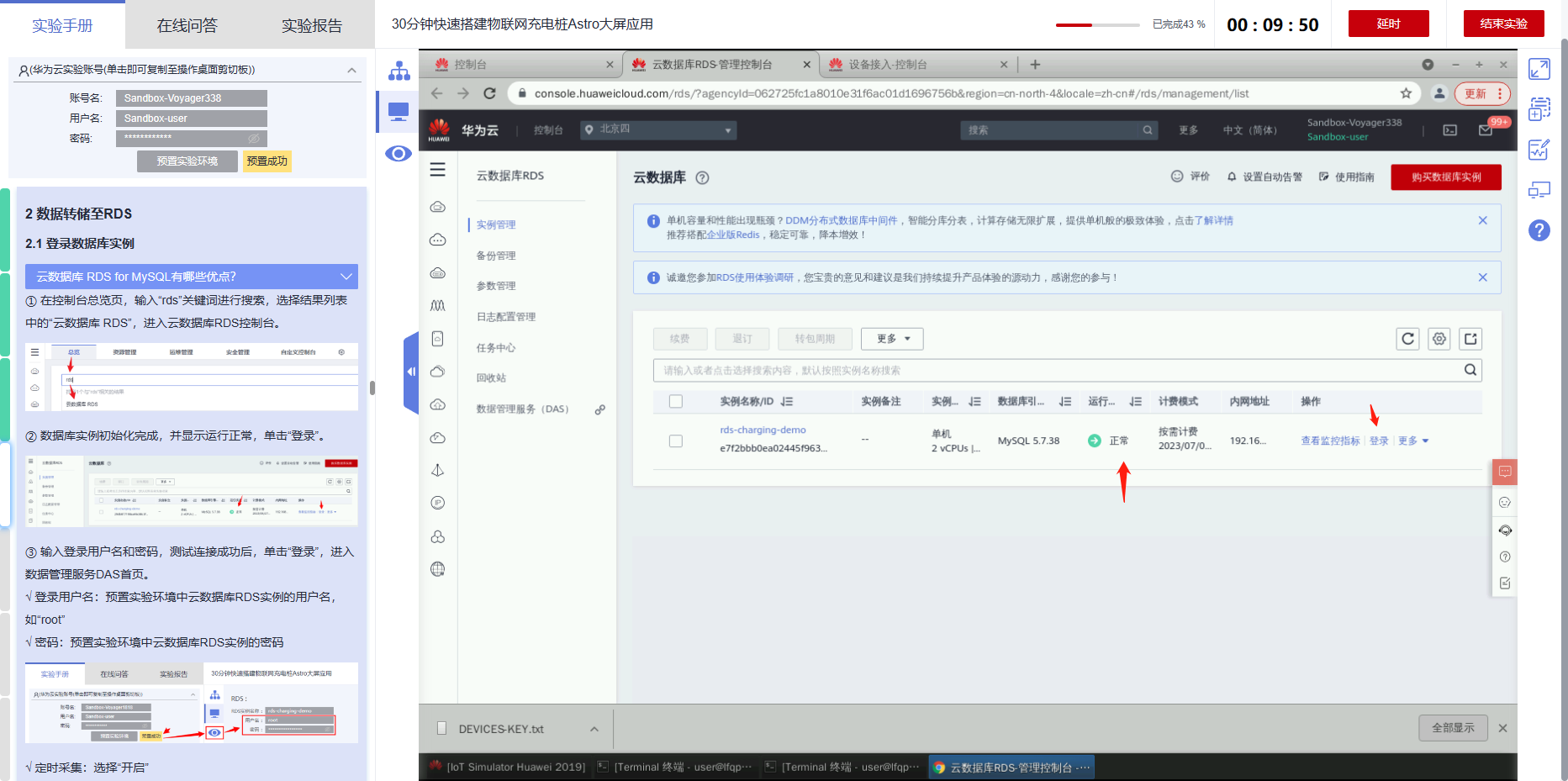The width and height of the screenshot is (1568, 781).
Task: Open a new browser tab with the plus icon
Action: (1035, 65)
